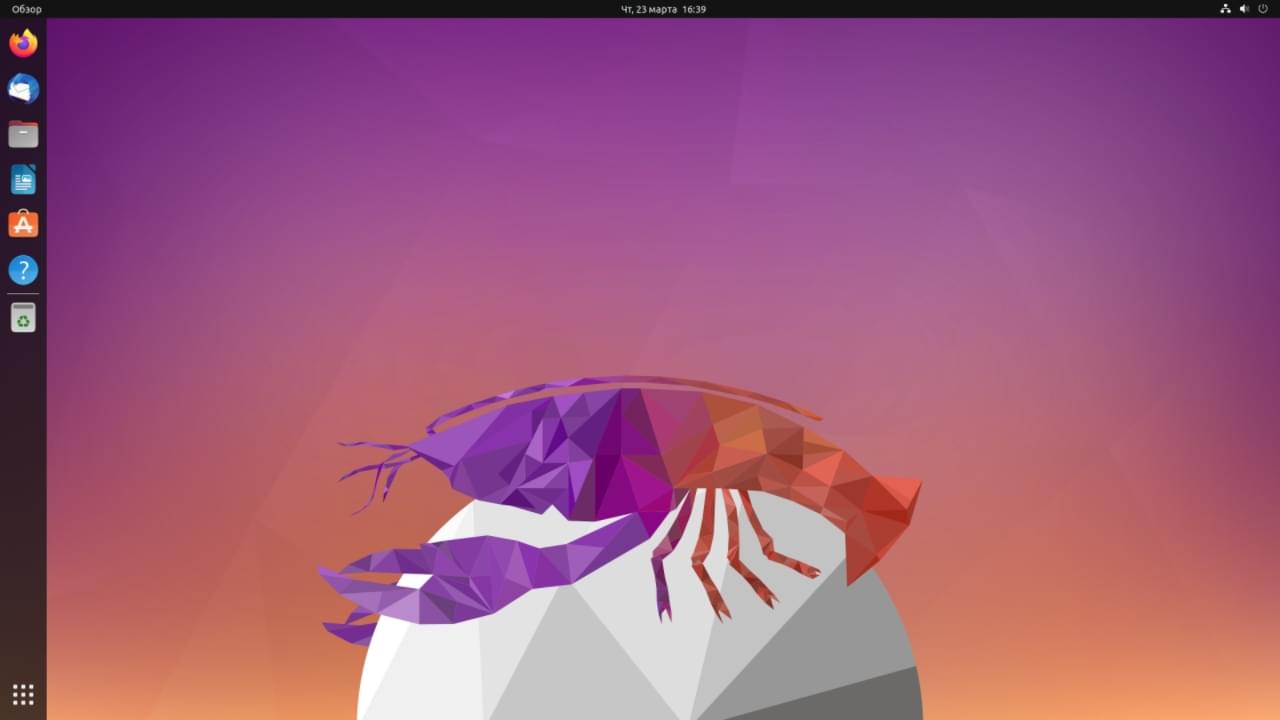
Task: Open Thunderbird mail client
Action: [23, 89]
